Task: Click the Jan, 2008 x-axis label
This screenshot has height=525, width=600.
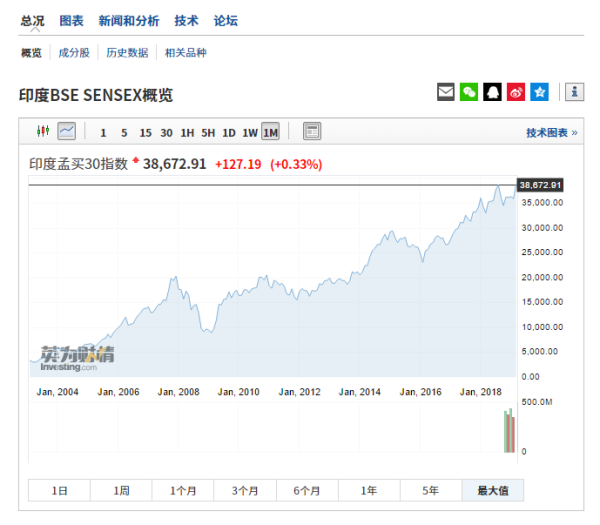Action: 179,392
